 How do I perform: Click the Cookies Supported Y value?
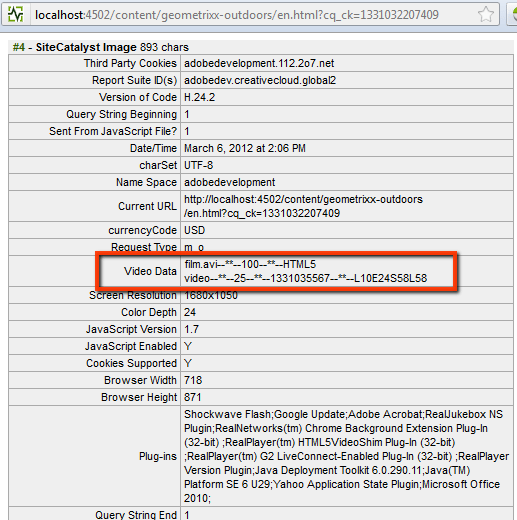(188, 363)
